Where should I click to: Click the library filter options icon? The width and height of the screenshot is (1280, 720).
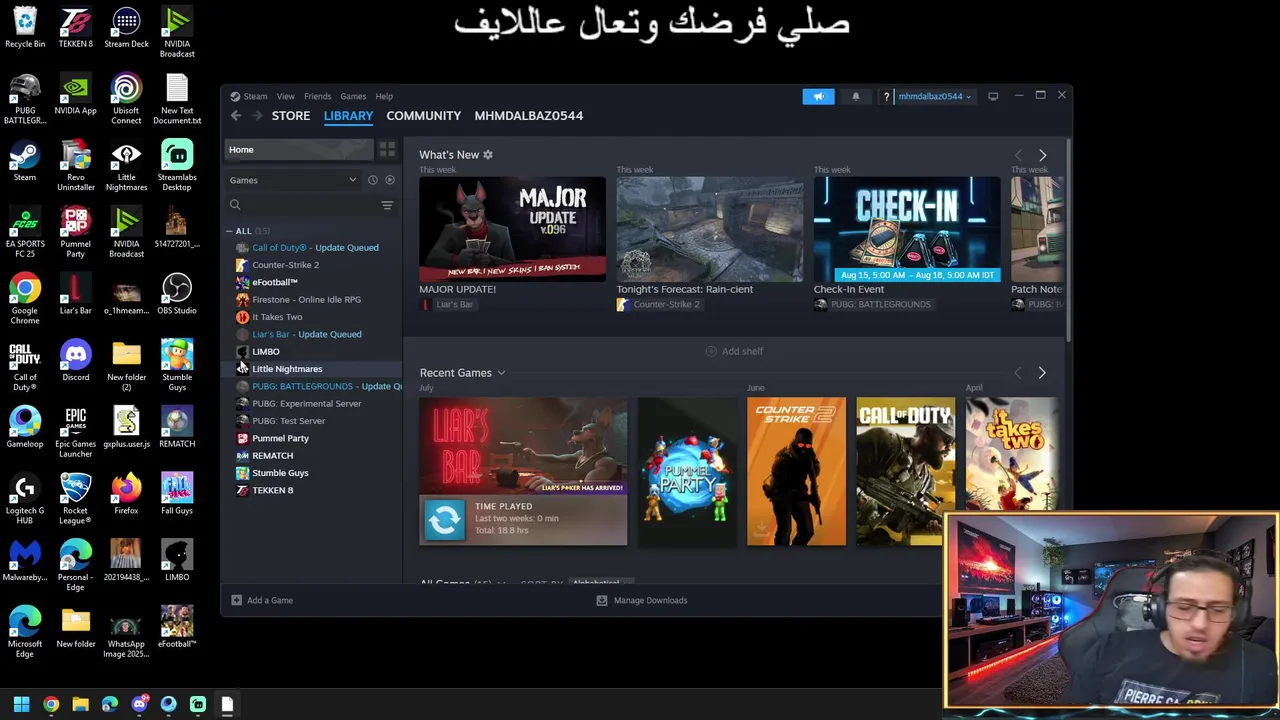[387, 205]
